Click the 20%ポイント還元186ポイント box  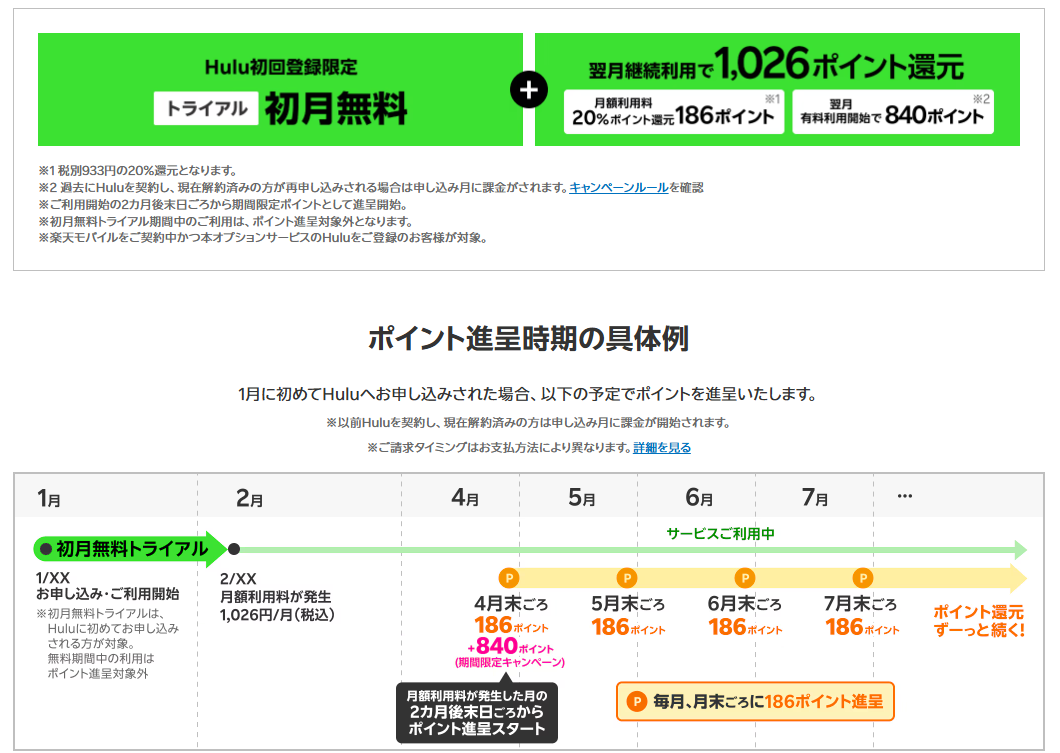[x=674, y=112]
